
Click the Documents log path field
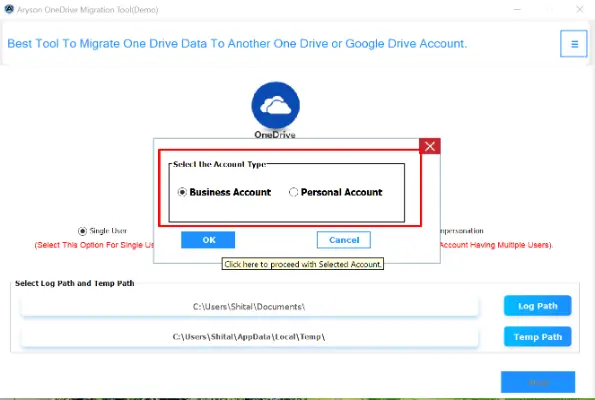pos(249,306)
